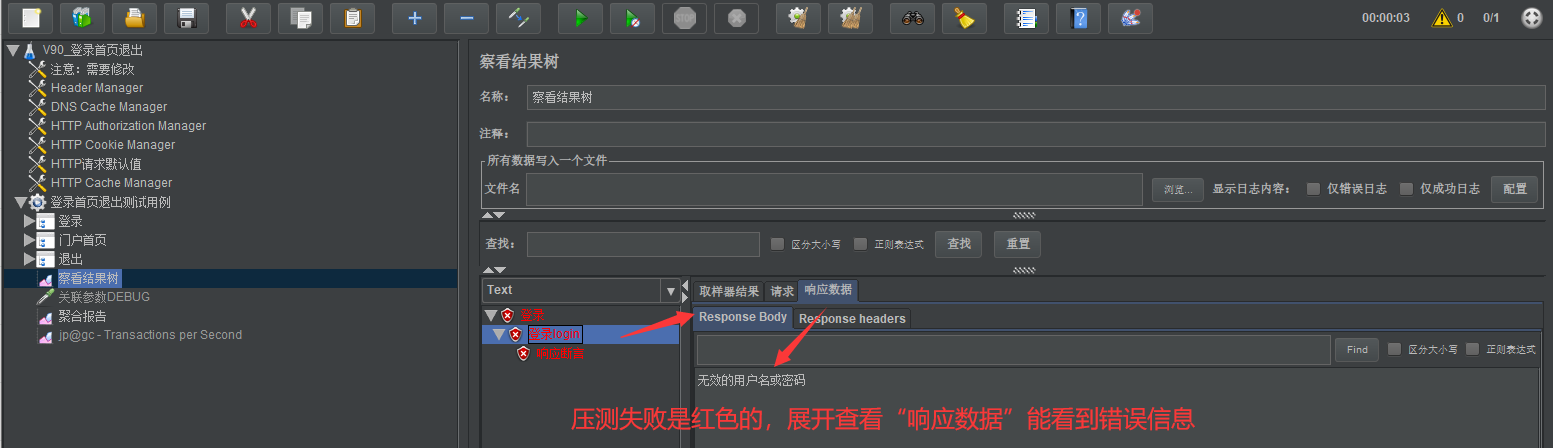Switch to 响应数据 tab
The height and width of the screenshot is (448, 1553).
[828, 290]
